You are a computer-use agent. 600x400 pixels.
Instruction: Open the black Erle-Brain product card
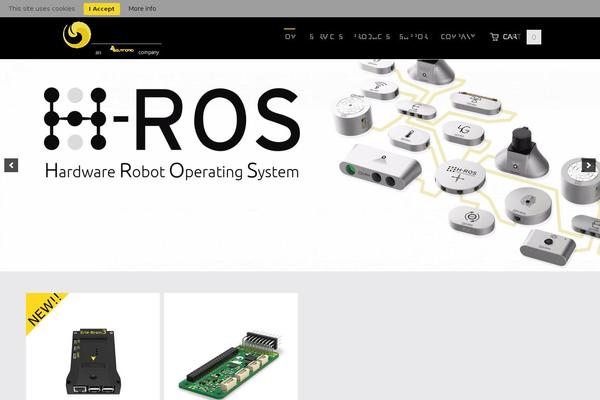tap(93, 346)
